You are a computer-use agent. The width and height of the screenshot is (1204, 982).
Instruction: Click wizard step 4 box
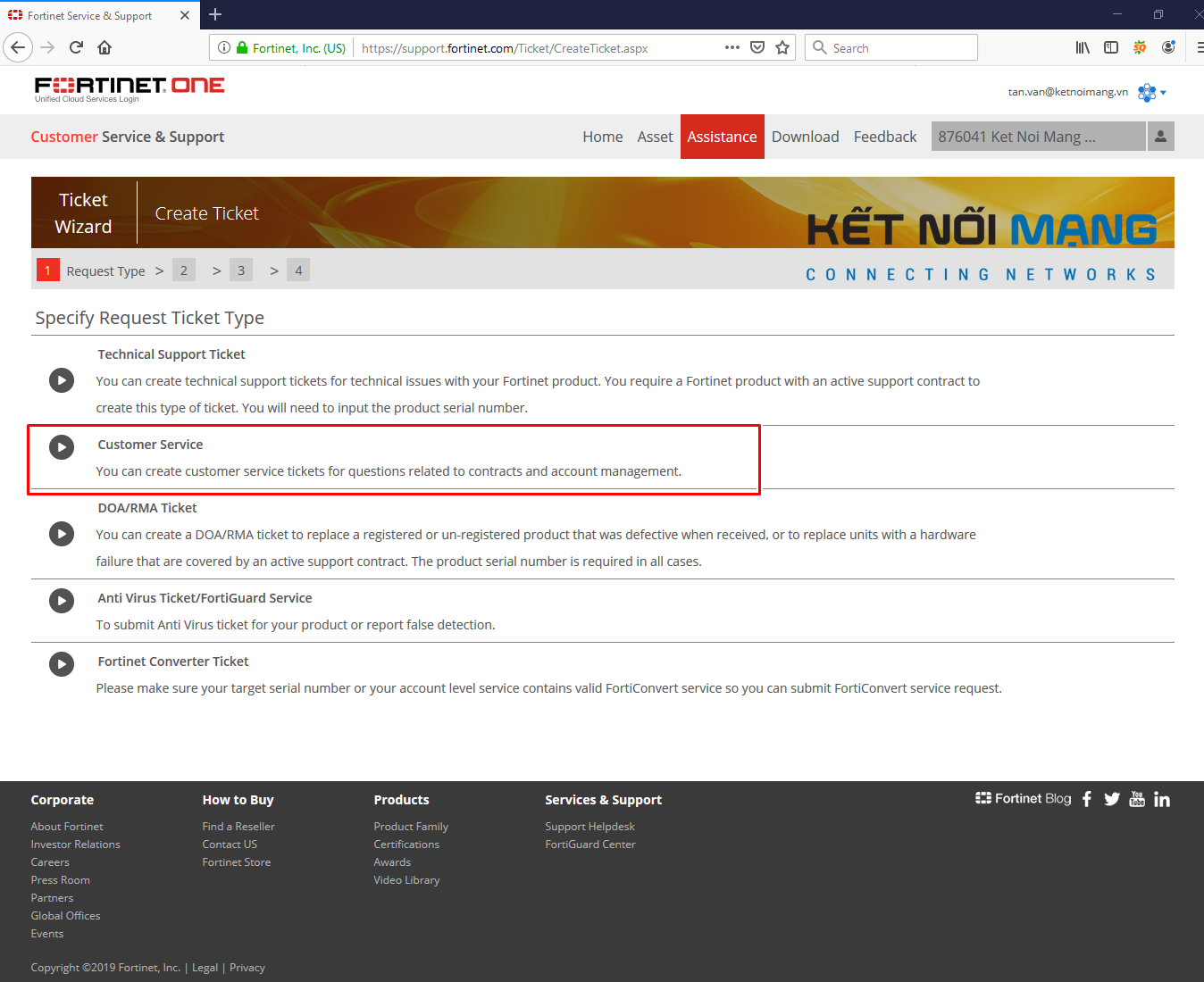(298, 270)
